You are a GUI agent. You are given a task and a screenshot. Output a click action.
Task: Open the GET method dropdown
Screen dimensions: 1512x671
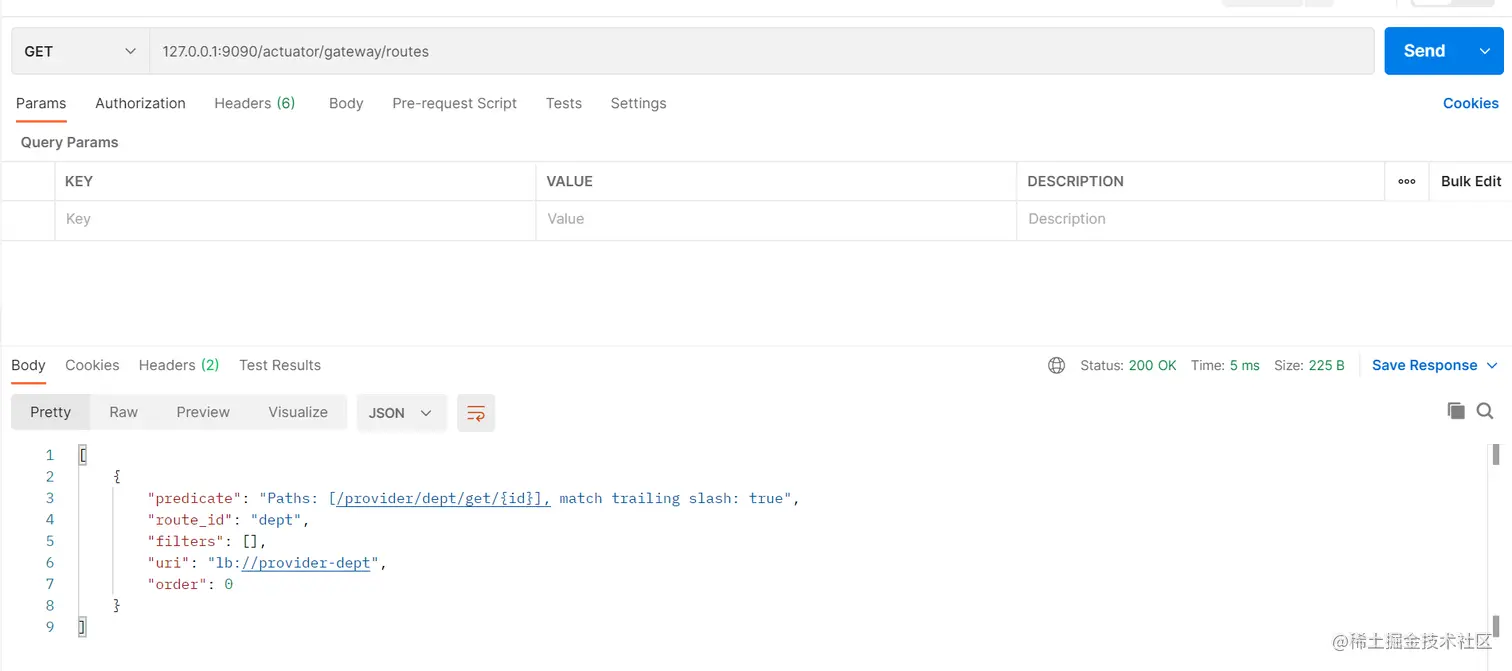[80, 51]
